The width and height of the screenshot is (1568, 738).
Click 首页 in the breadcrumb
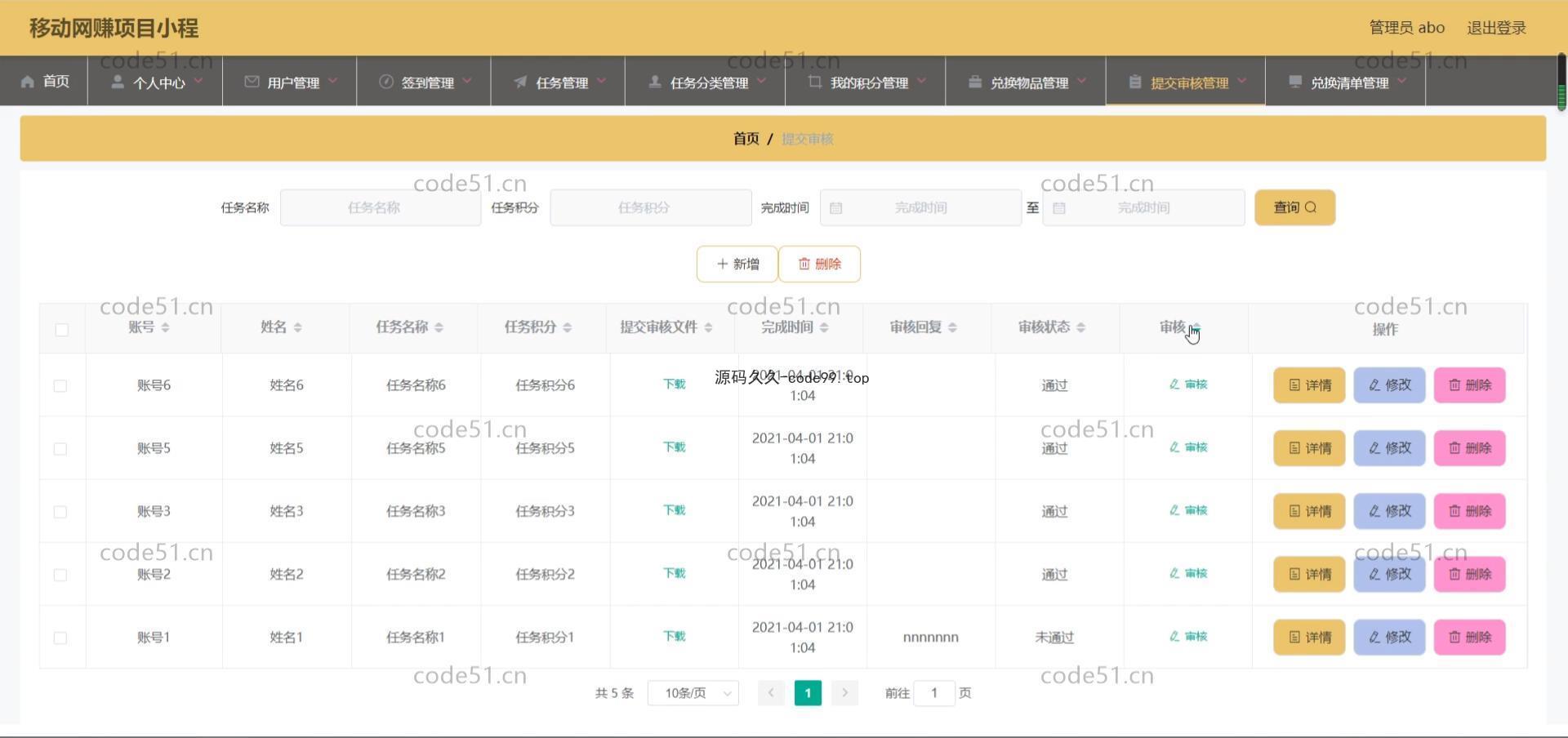[x=746, y=139]
